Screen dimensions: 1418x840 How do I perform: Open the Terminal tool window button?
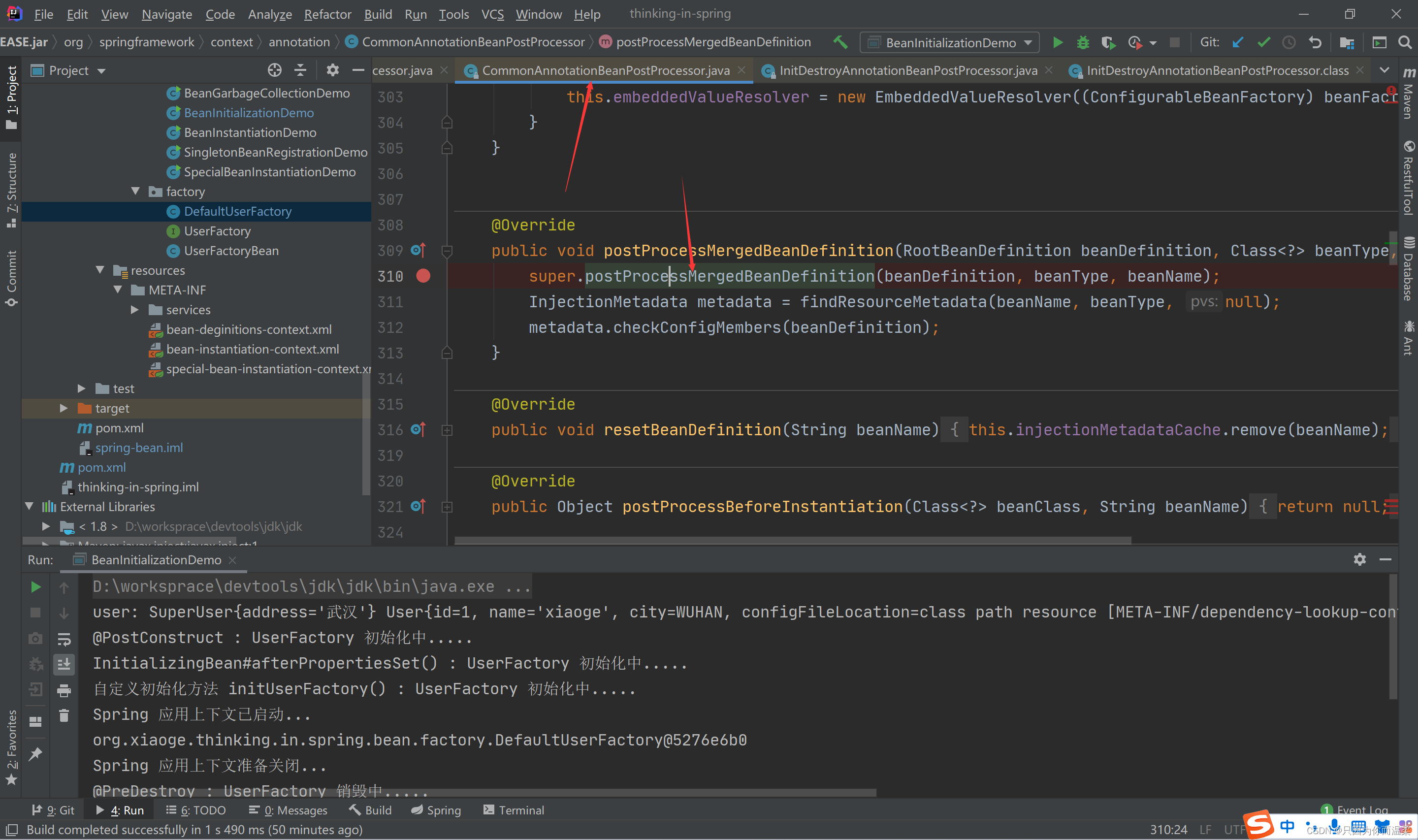(x=514, y=810)
